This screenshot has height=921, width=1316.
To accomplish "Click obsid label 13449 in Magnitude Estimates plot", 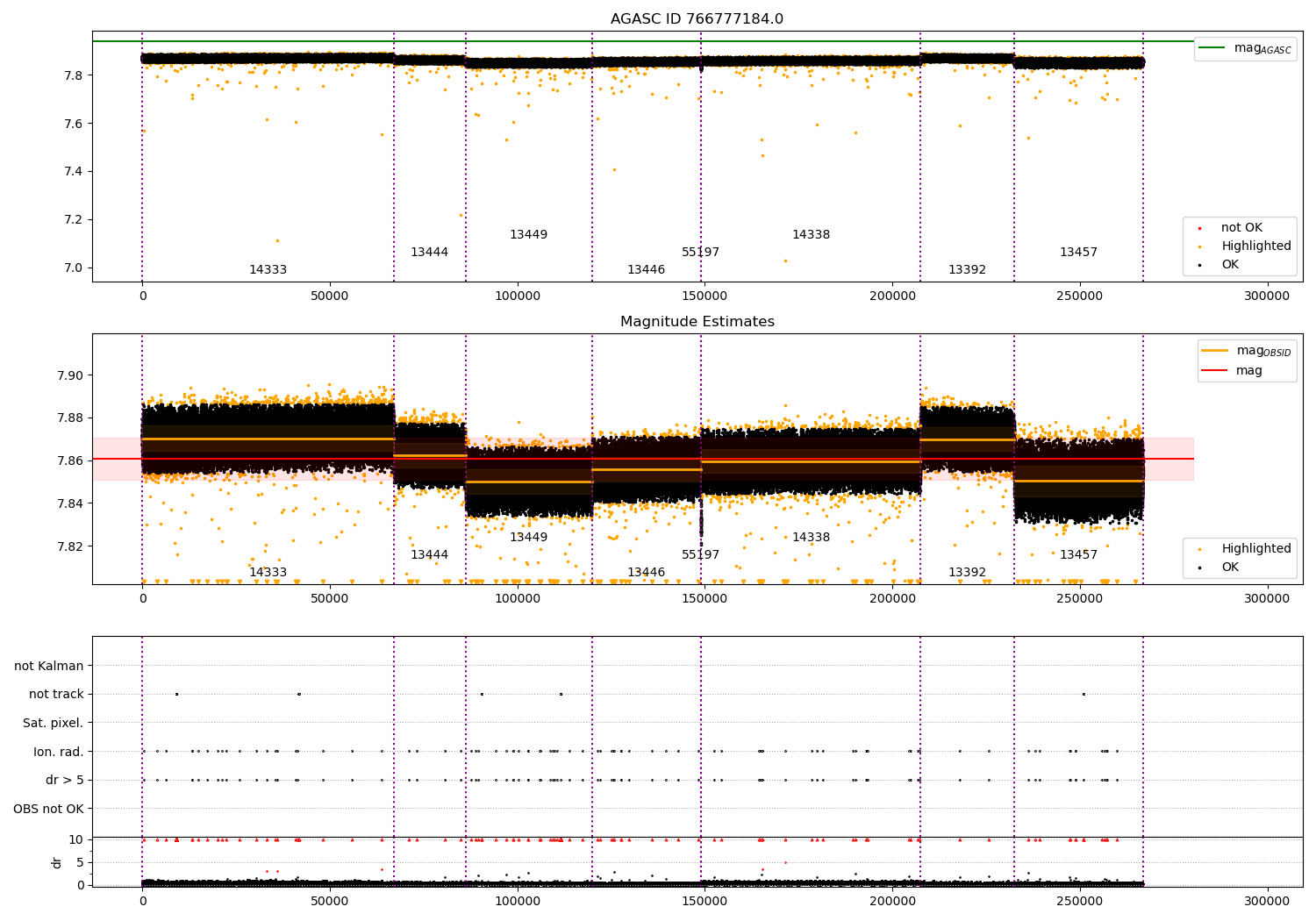I will [528, 538].
